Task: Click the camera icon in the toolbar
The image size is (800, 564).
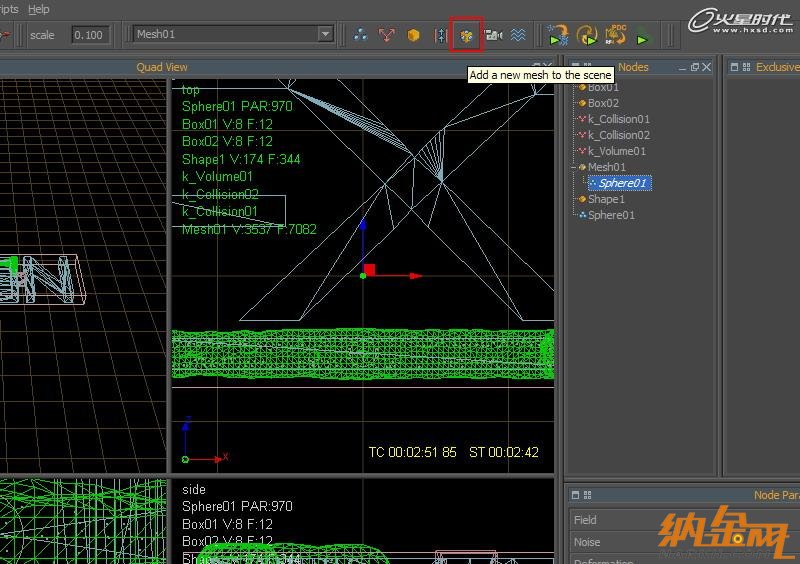Action: point(493,35)
